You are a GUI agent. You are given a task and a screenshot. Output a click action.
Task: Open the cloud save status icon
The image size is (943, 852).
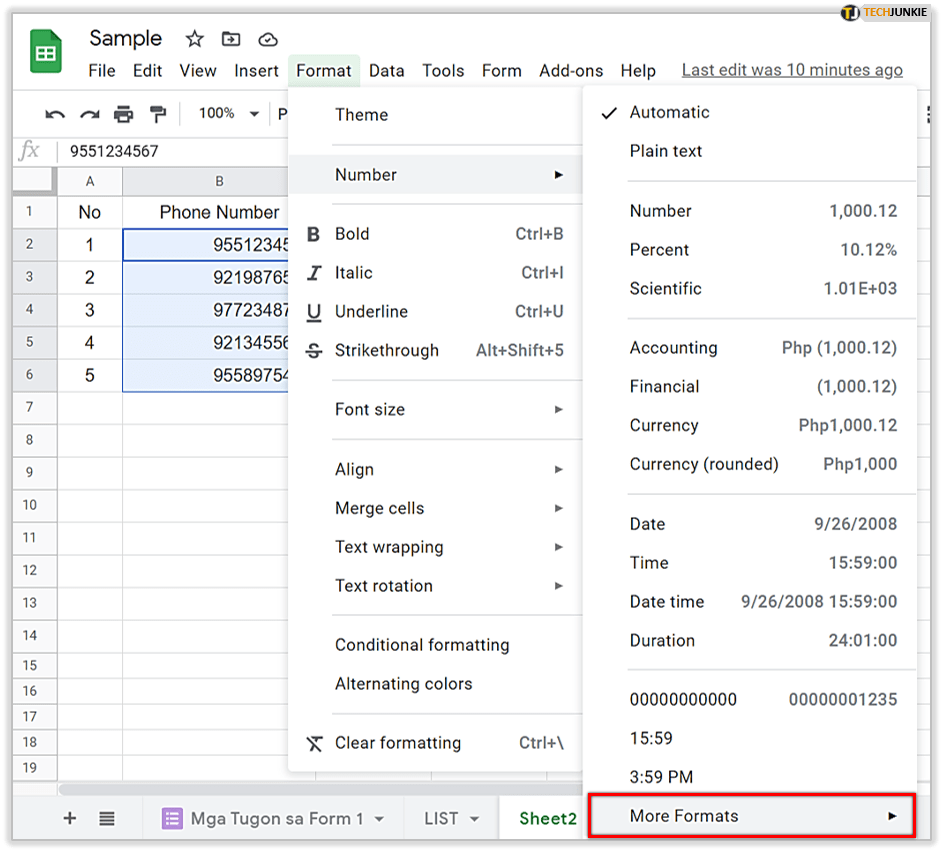pos(268,39)
